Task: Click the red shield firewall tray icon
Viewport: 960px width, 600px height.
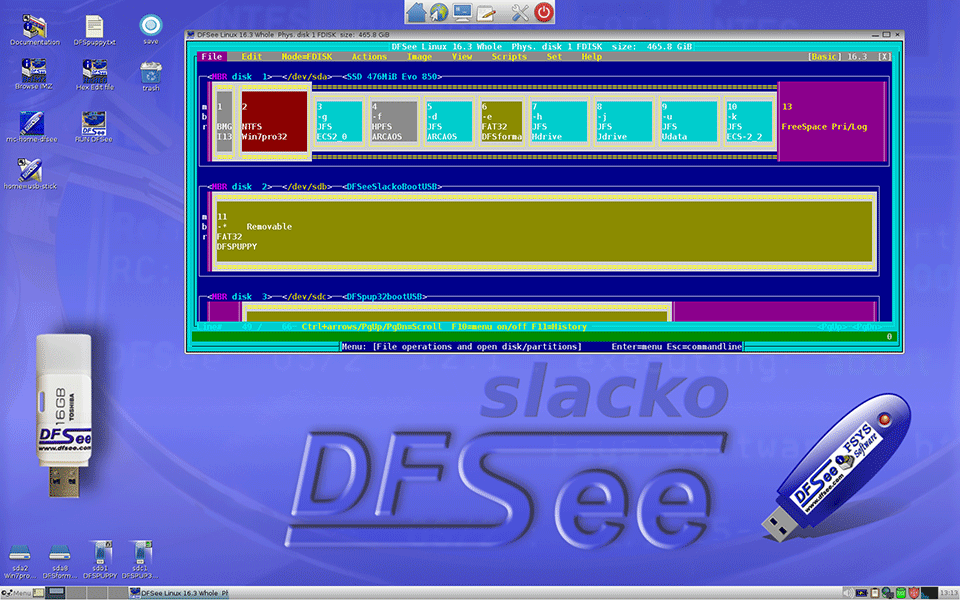Action: (913, 593)
